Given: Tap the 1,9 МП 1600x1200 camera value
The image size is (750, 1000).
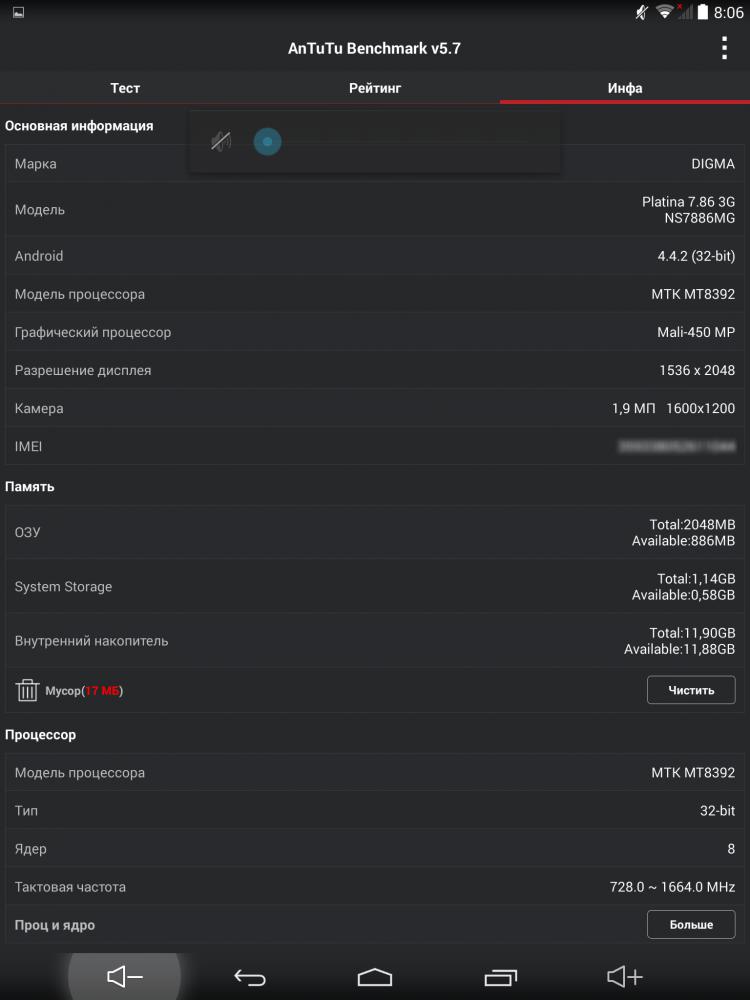Looking at the screenshot, I should tap(673, 408).
